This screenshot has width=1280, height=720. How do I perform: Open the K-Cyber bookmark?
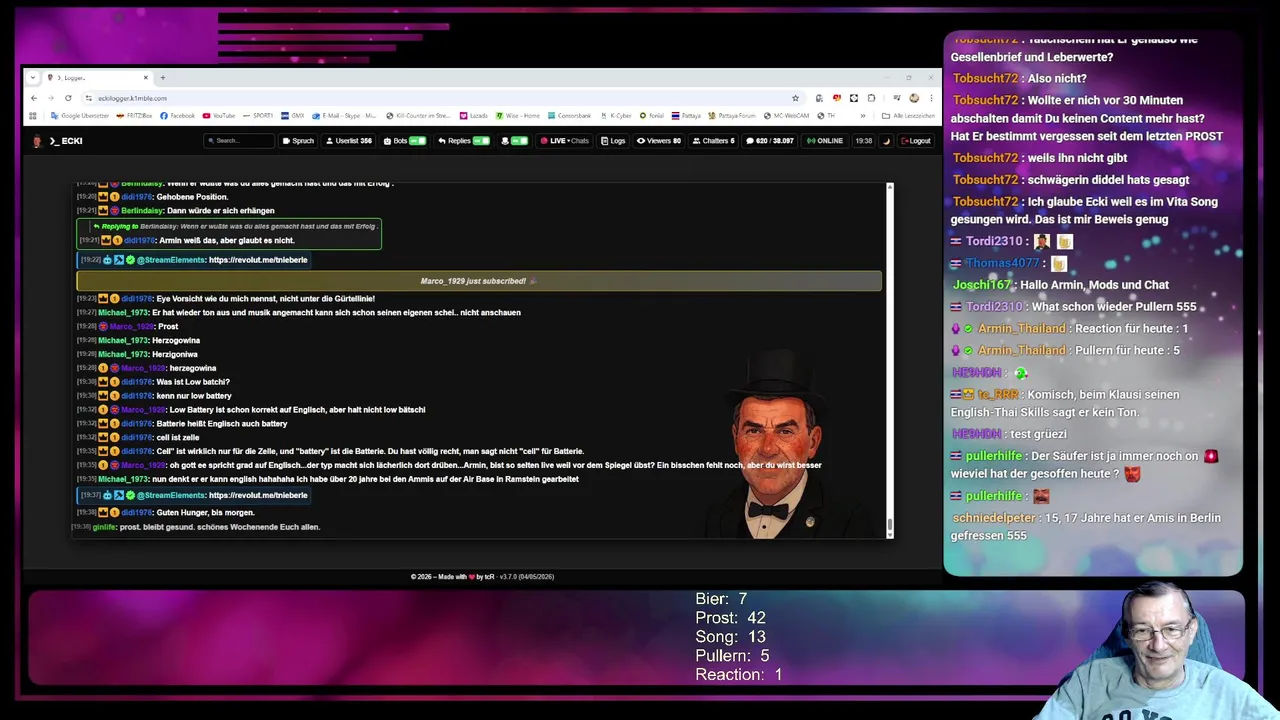click(616, 116)
